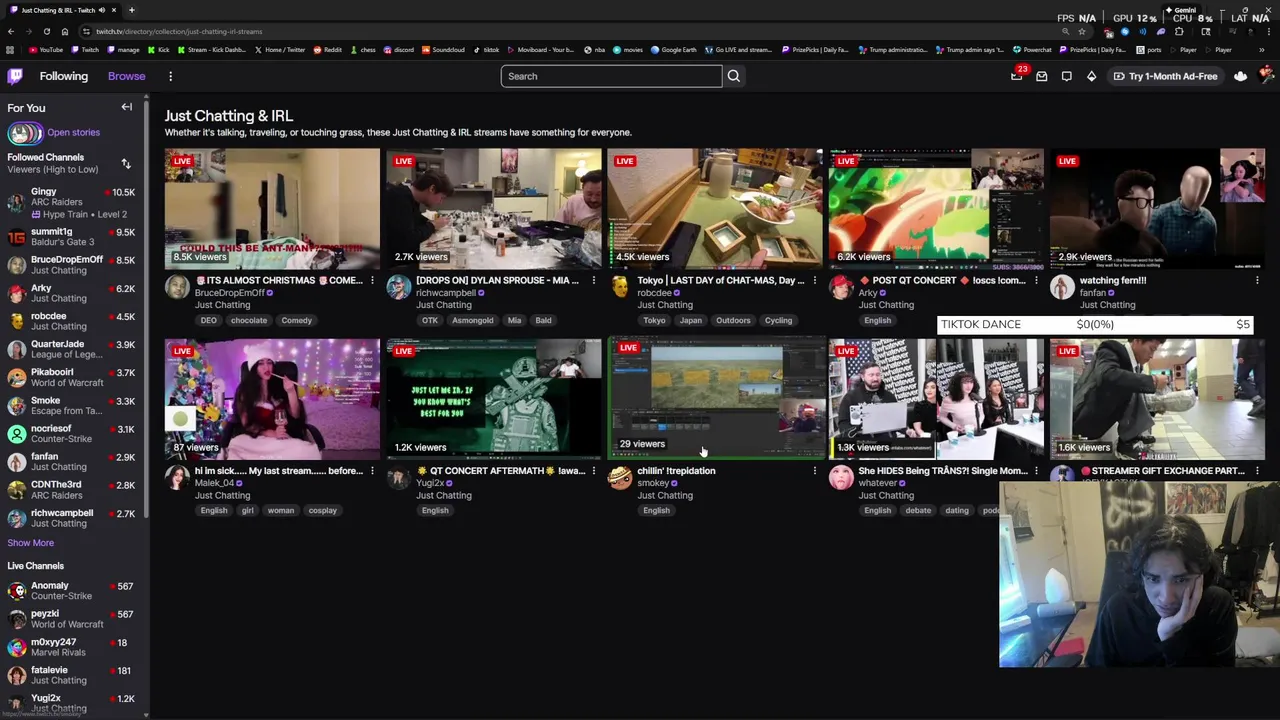Open the Whispers mail icon
This screenshot has height=720, width=1280.
pos(1041,76)
